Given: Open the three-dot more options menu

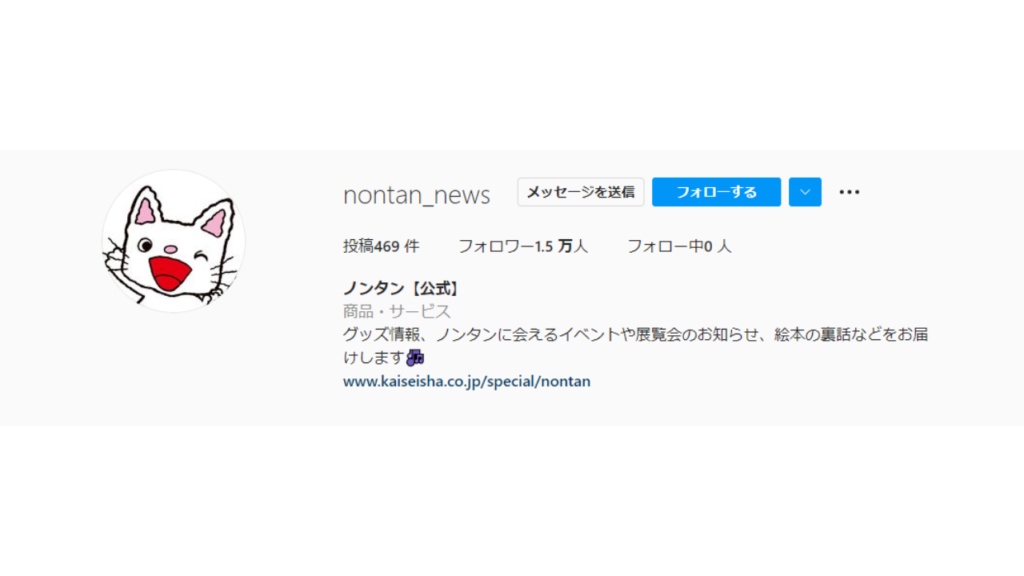Looking at the screenshot, I should [x=849, y=192].
